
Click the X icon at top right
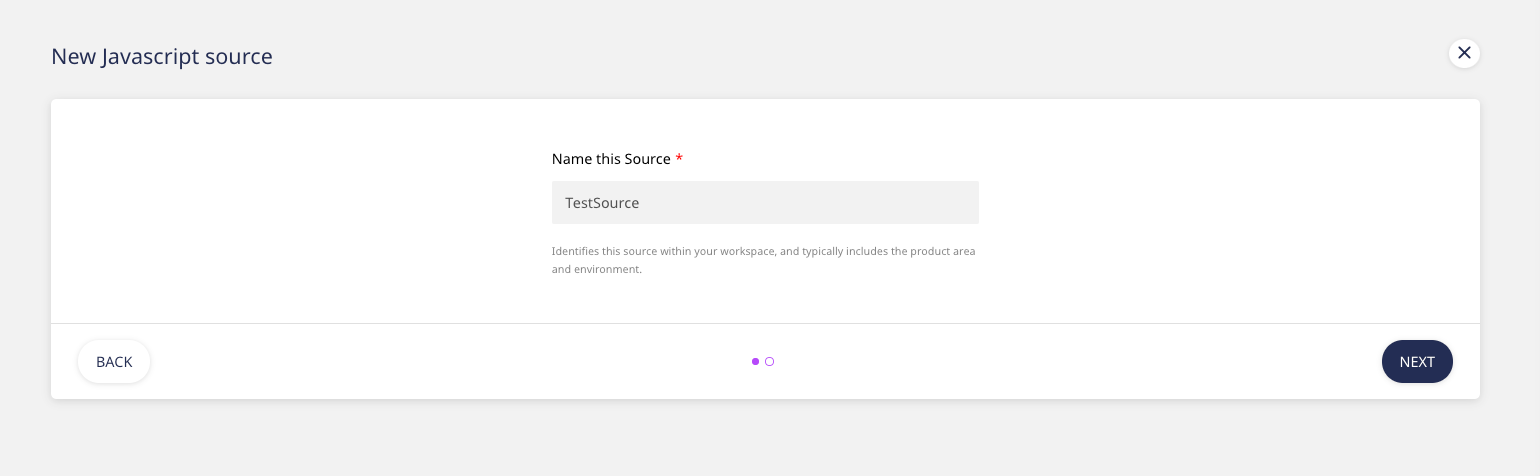tap(1464, 54)
